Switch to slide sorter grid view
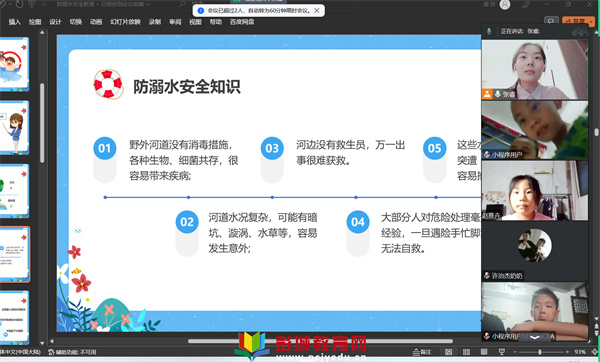Screen dimensions: 600x362 (466, 352)
